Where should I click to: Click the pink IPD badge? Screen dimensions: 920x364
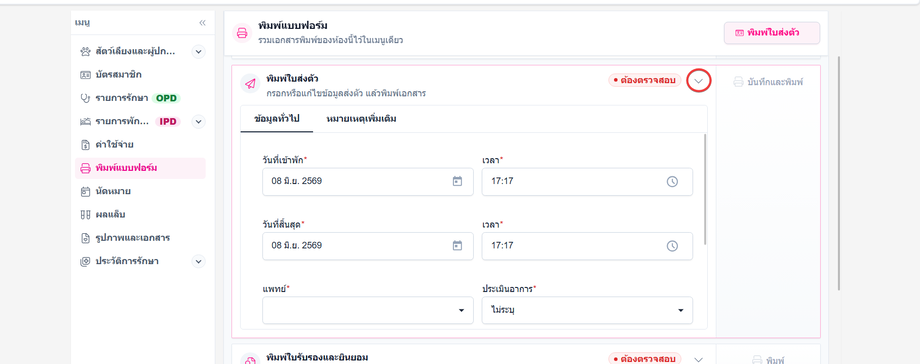[x=168, y=122]
